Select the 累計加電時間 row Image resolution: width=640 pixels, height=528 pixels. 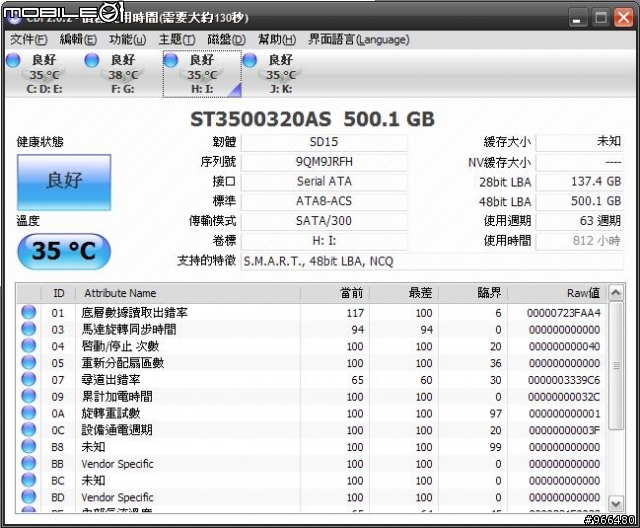(312, 397)
